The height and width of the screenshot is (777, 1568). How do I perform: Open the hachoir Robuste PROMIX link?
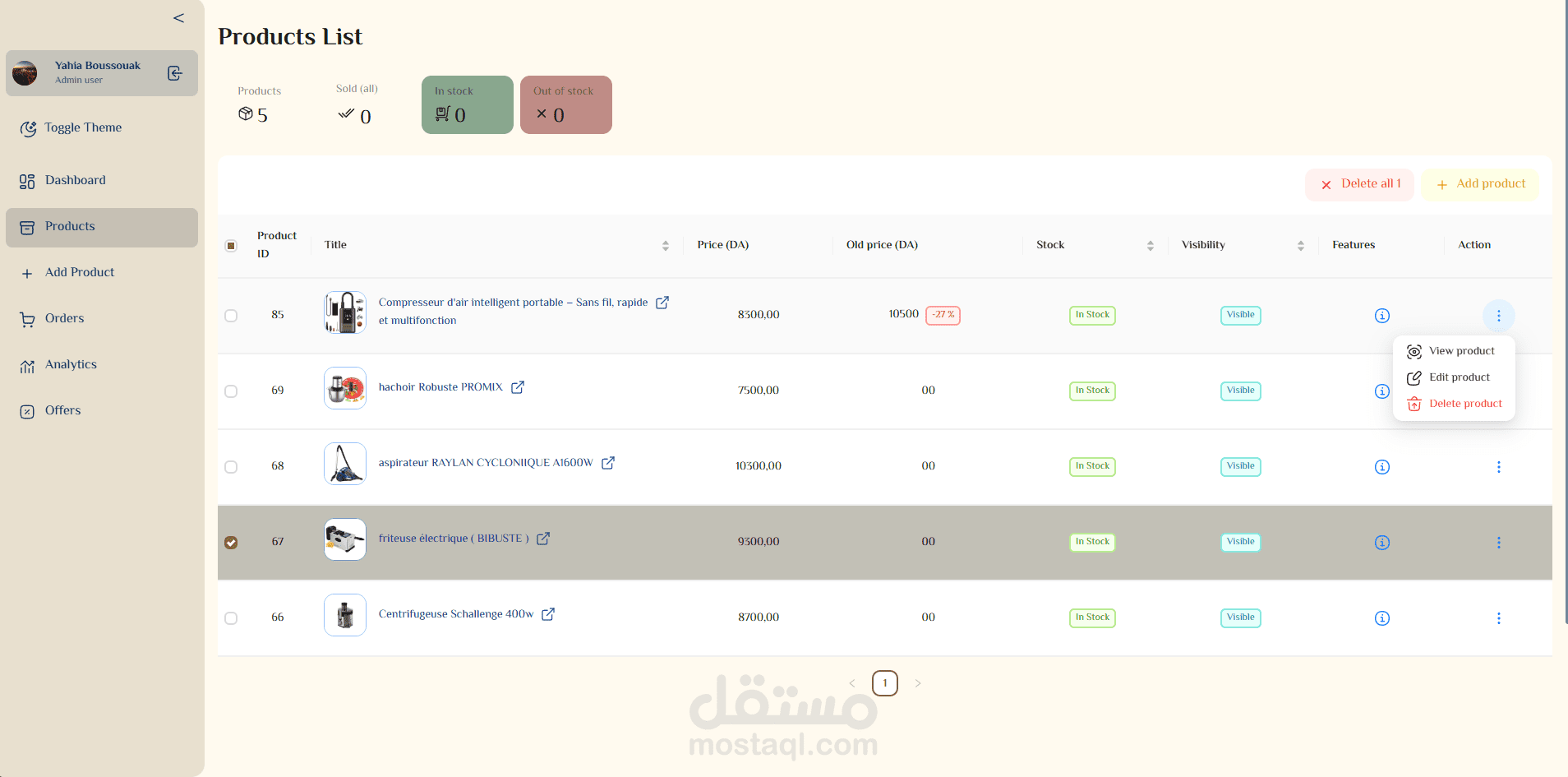point(440,387)
